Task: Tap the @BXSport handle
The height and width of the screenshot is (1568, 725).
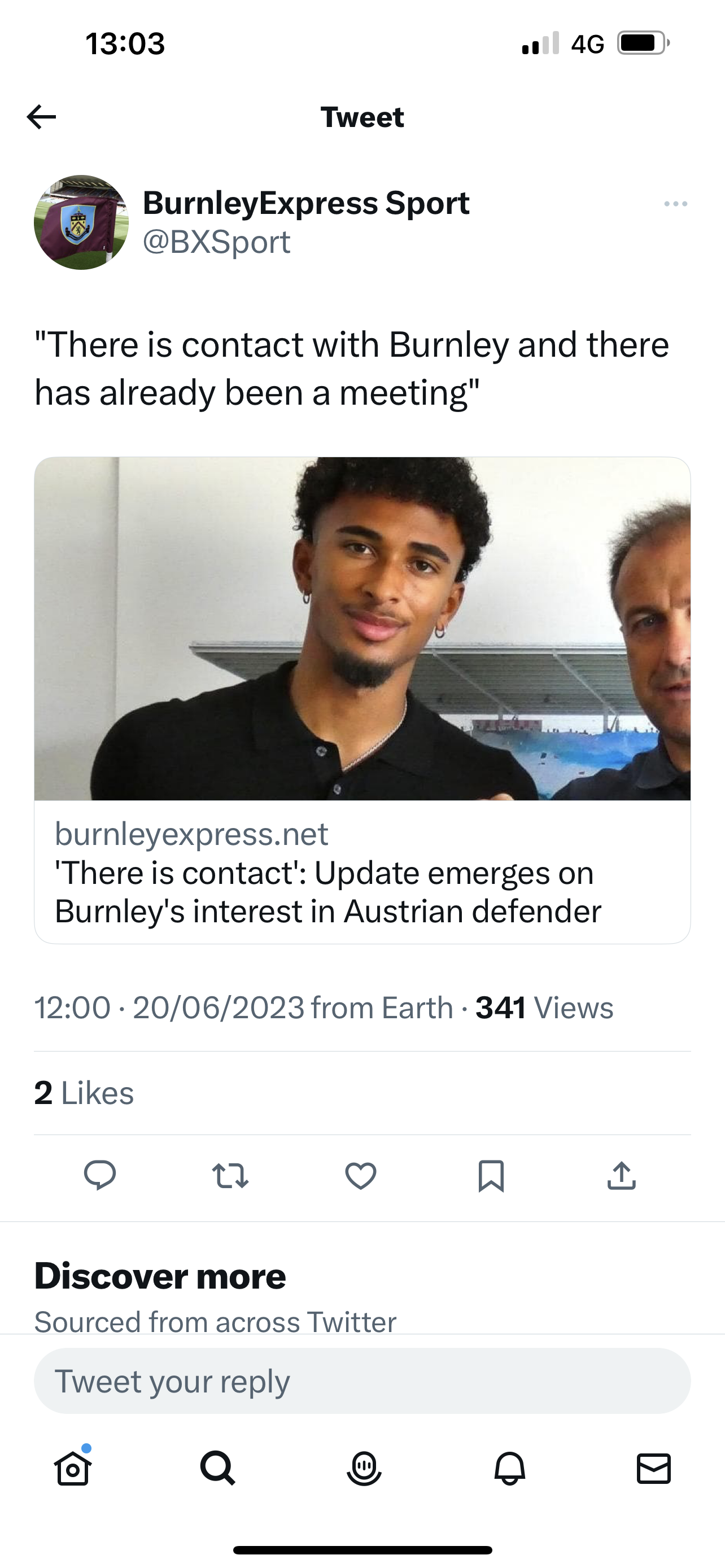Action: [x=216, y=242]
